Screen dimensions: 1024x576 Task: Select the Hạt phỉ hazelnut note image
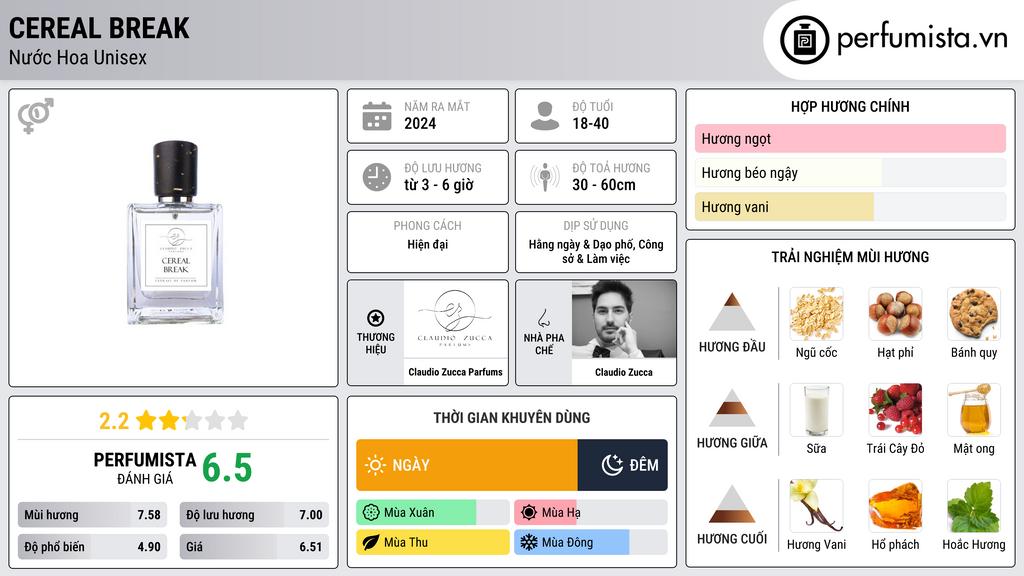click(895, 314)
